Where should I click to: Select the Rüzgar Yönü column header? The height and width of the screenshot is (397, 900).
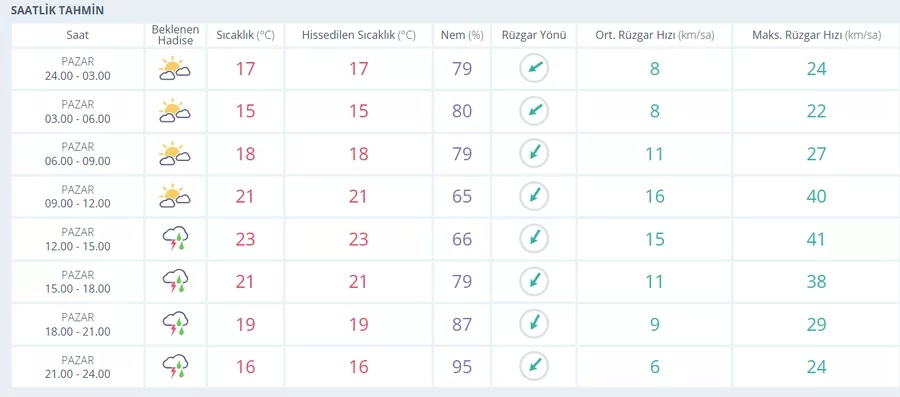[534, 35]
